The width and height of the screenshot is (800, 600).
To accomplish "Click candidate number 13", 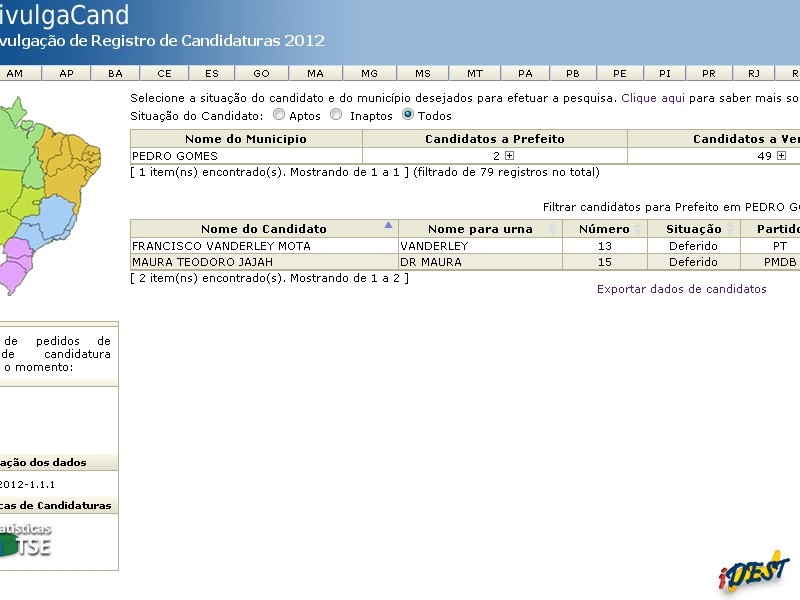I will point(605,246).
